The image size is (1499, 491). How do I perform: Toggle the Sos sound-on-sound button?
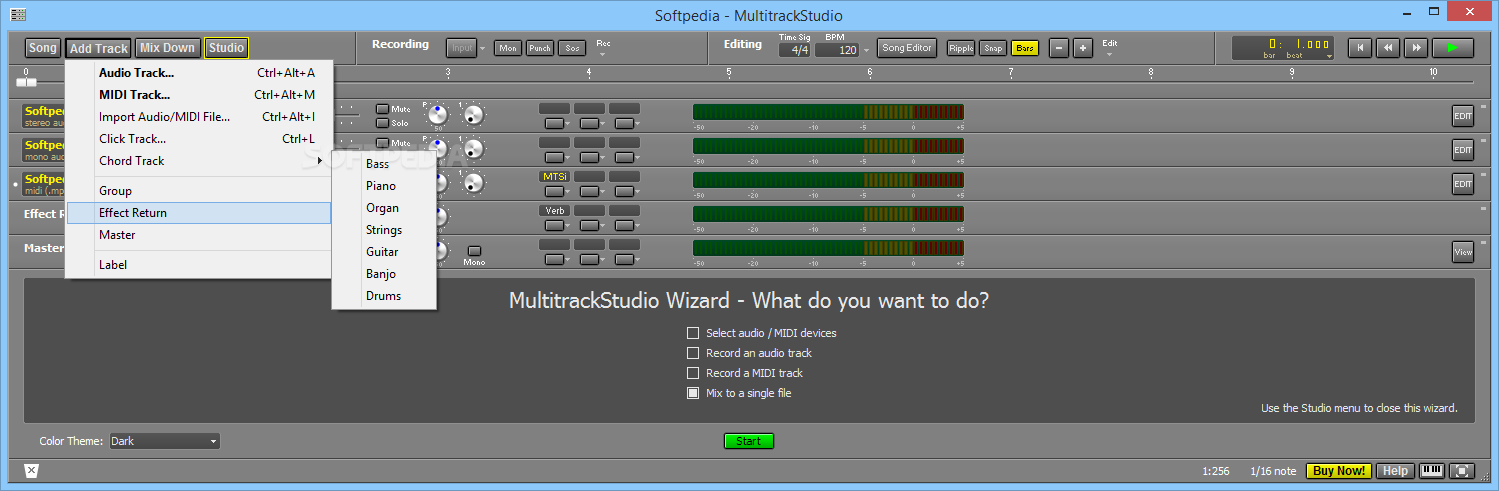tap(572, 48)
